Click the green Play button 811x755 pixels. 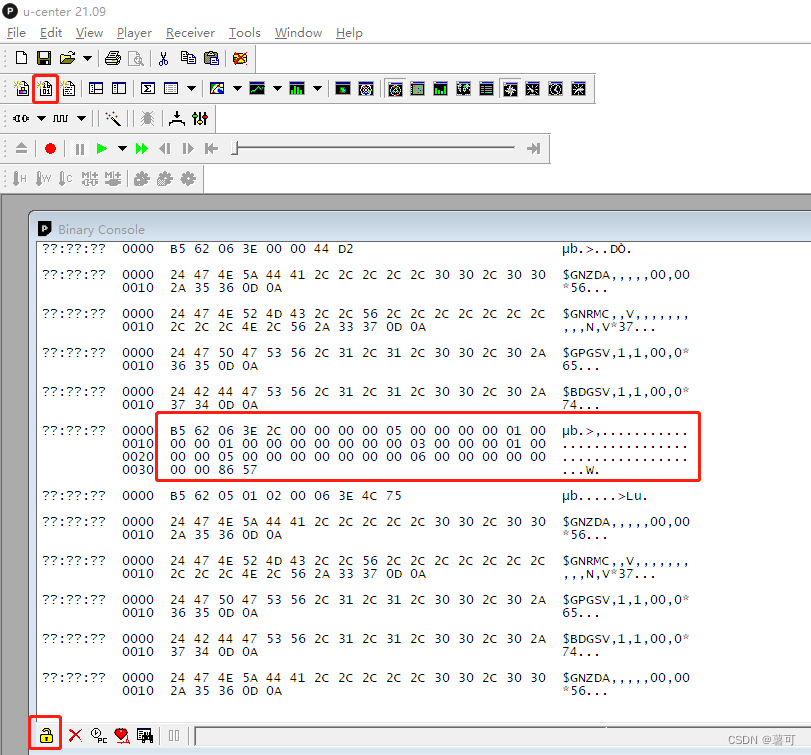[102, 149]
